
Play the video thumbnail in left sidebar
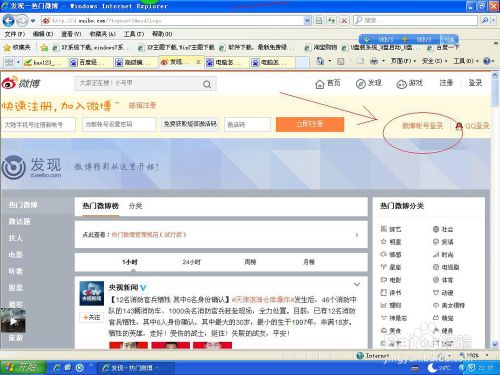click(x=13, y=320)
